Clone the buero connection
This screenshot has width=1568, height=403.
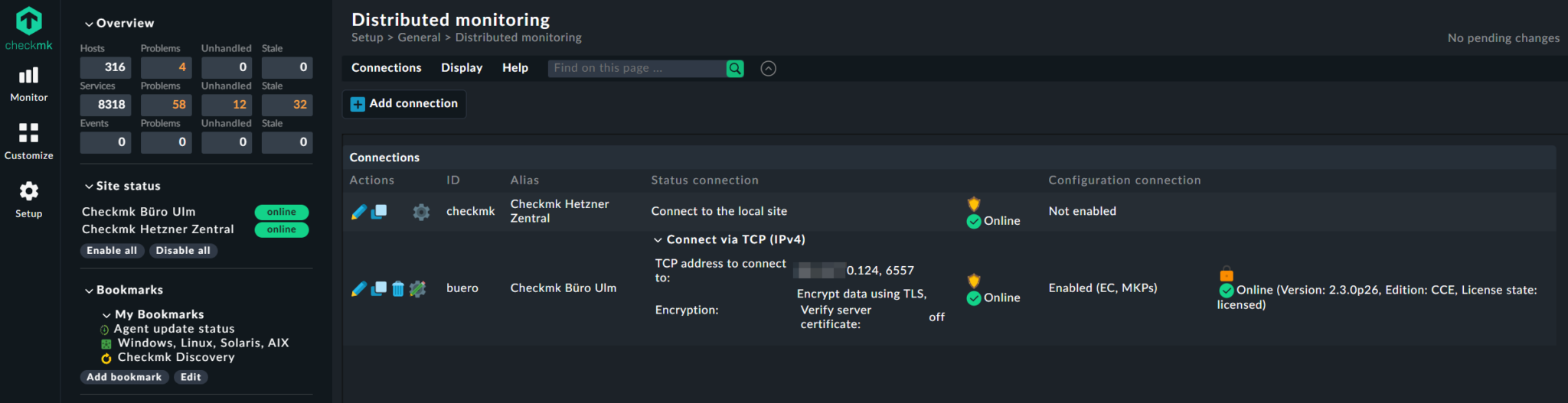[379, 288]
